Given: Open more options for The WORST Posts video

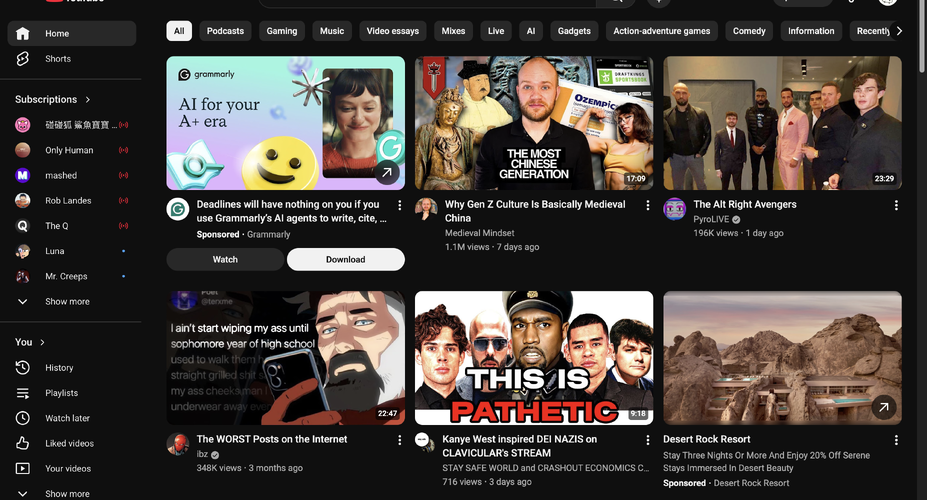Looking at the screenshot, I should click(400, 440).
